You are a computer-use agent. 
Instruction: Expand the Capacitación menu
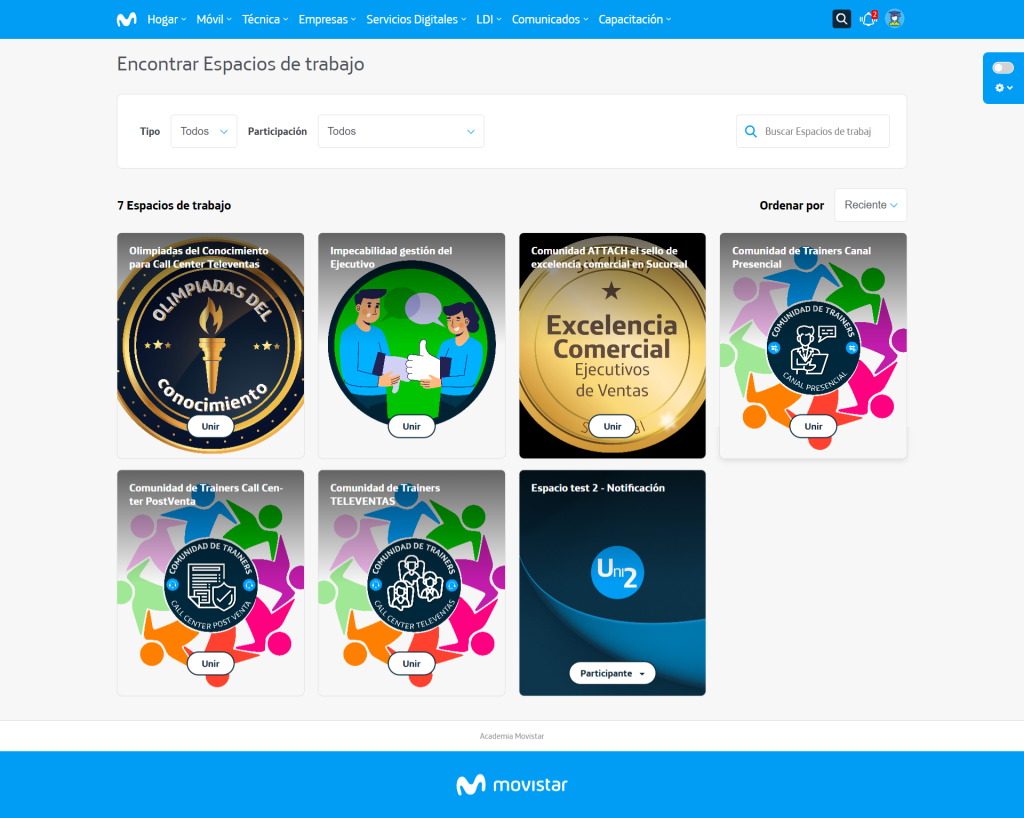[635, 20]
